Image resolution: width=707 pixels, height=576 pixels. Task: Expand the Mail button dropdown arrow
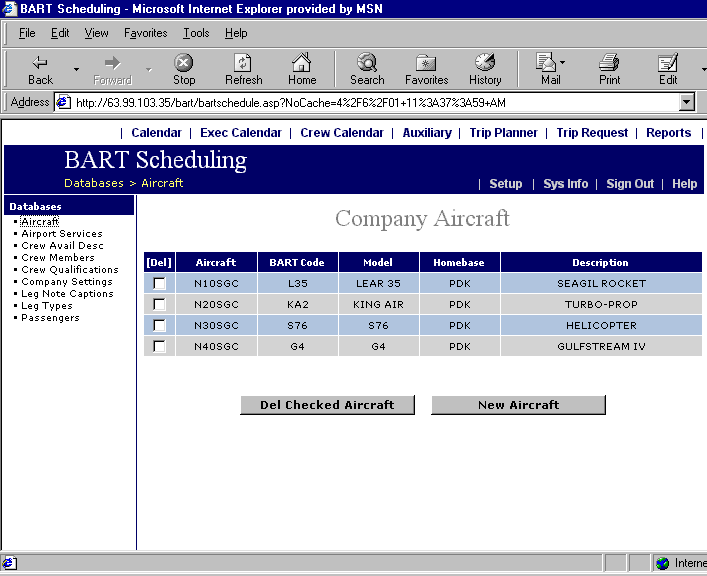point(563,63)
